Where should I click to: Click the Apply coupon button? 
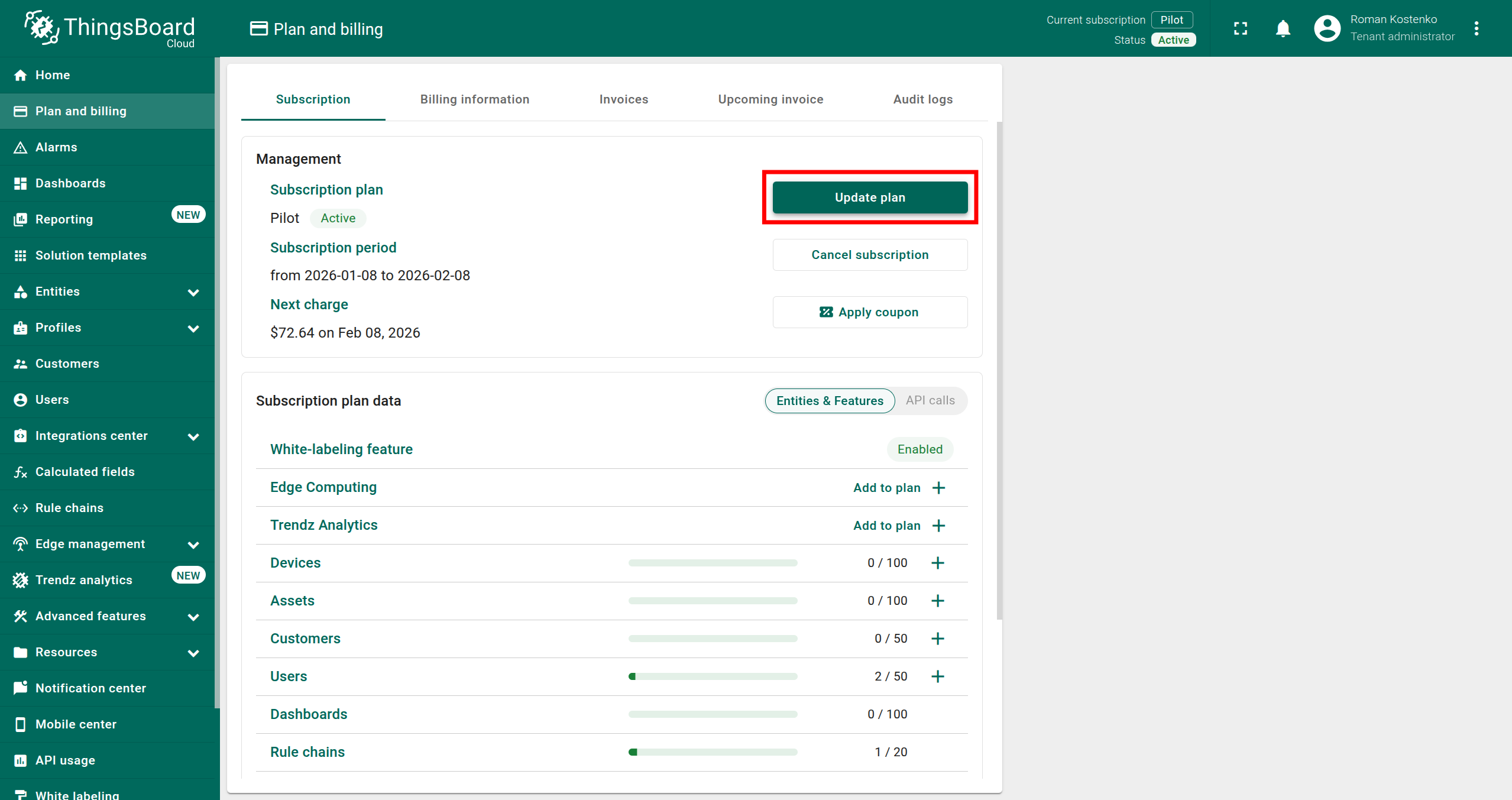[x=870, y=312]
